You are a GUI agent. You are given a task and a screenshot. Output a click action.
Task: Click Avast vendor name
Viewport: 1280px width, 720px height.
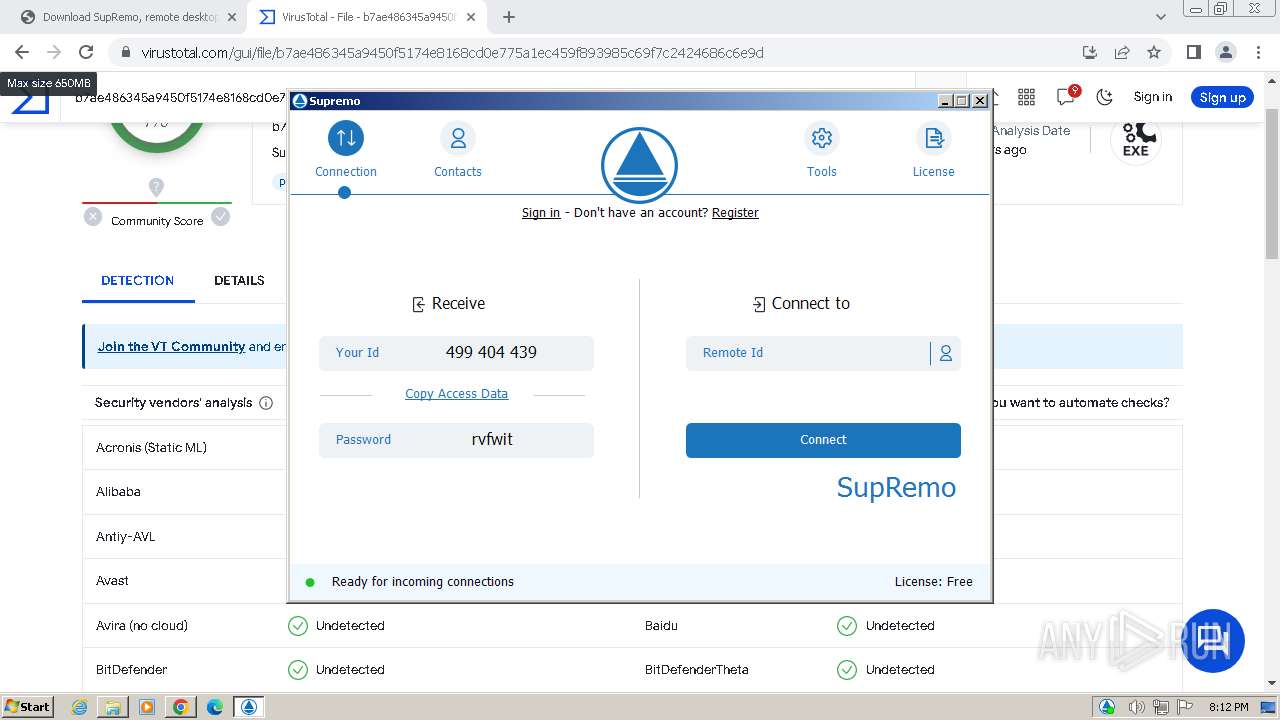coord(112,581)
